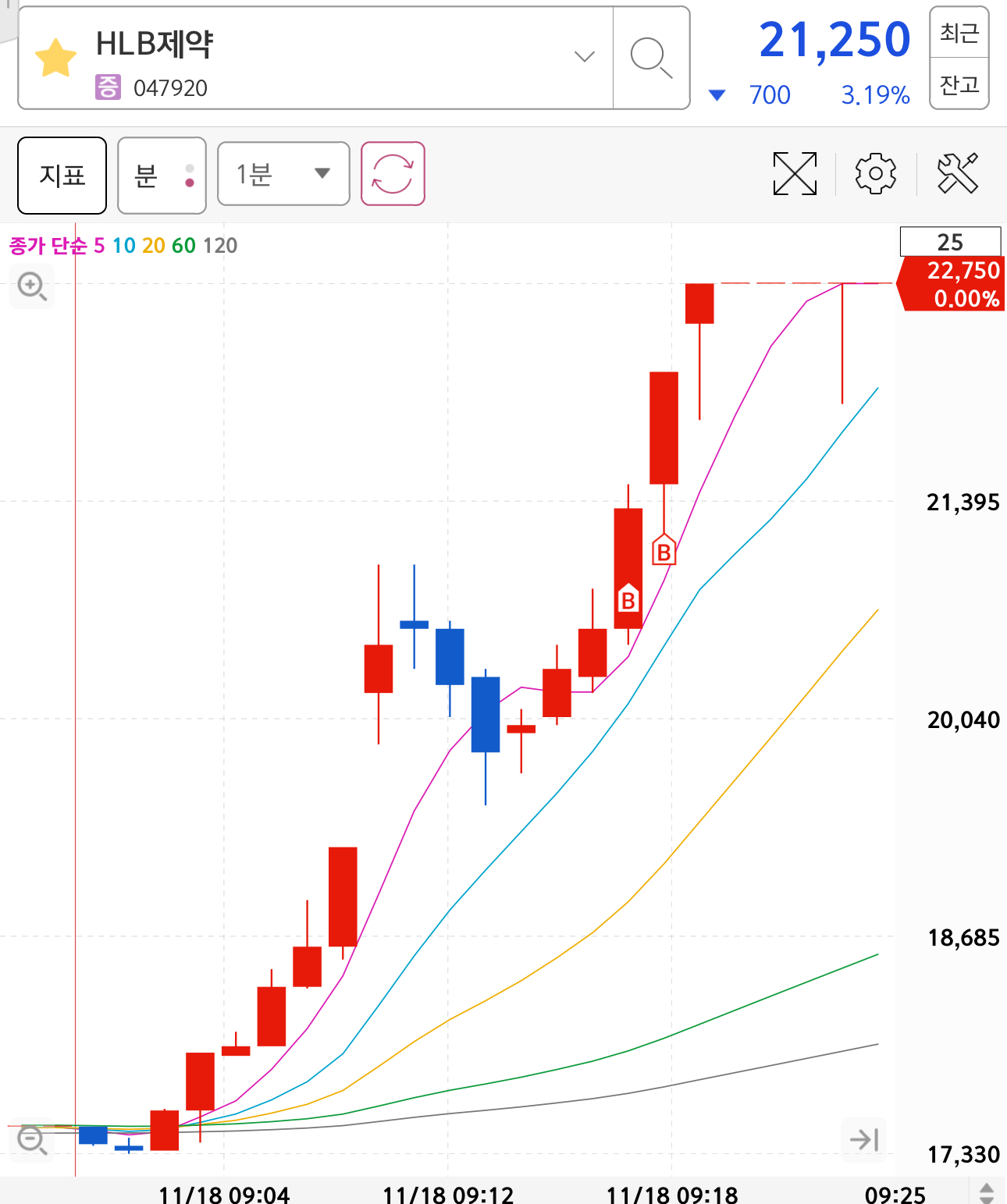Click the 18,685 price axis label
Image resolution: width=1007 pixels, height=1204 pixels.
coord(963,938)
